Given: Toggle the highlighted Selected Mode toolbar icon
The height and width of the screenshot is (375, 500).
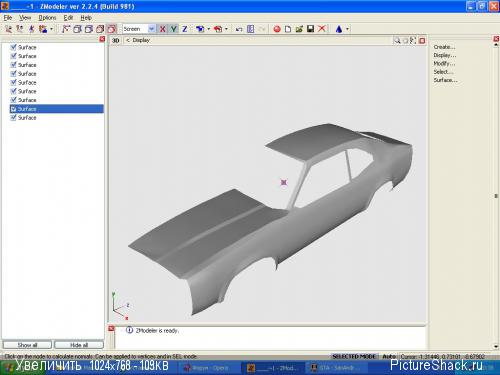Looking at the screenshot, I should [112, 29].
